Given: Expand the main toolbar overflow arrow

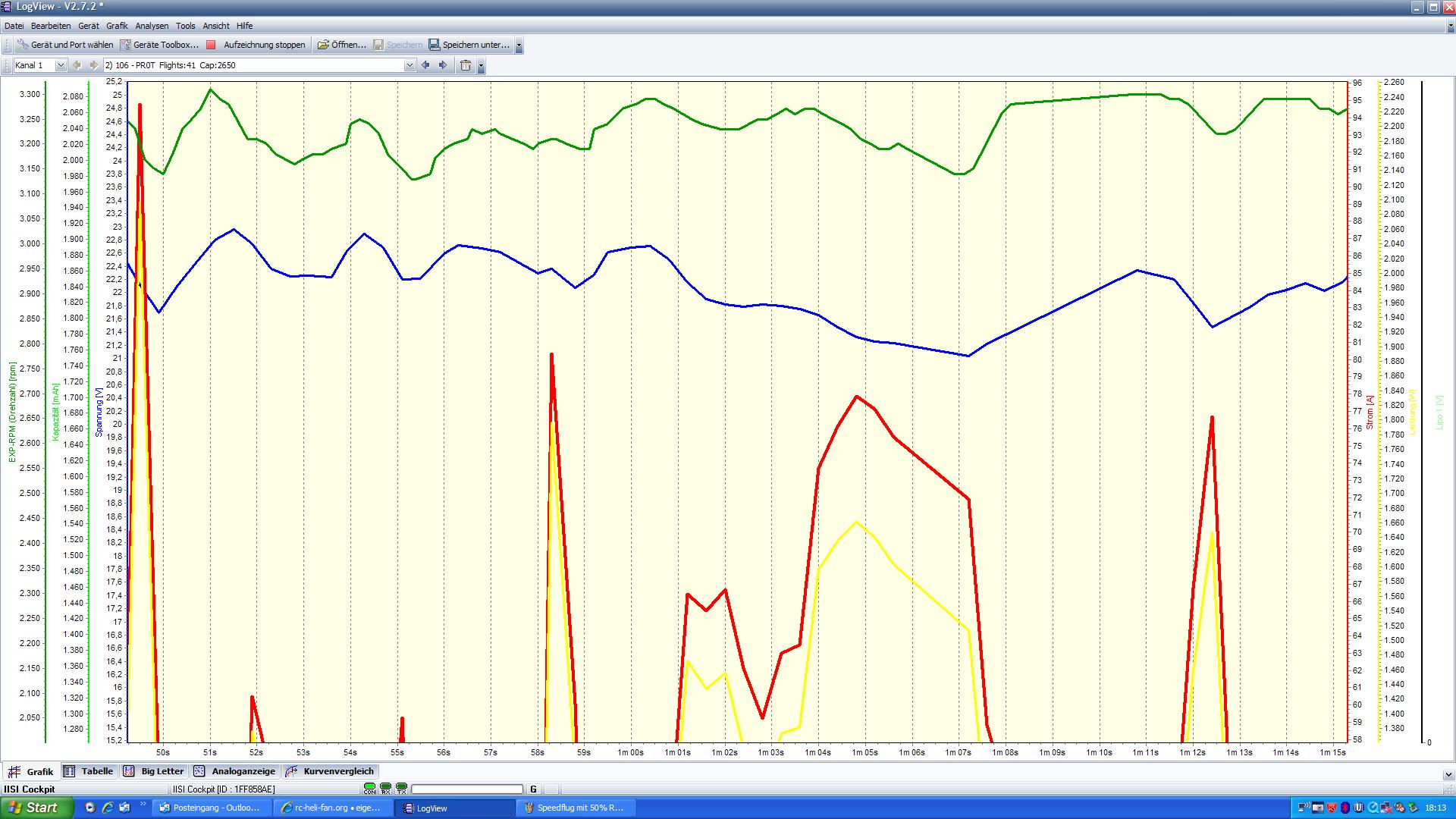Looking at the screenshot, I should (519, 45).
